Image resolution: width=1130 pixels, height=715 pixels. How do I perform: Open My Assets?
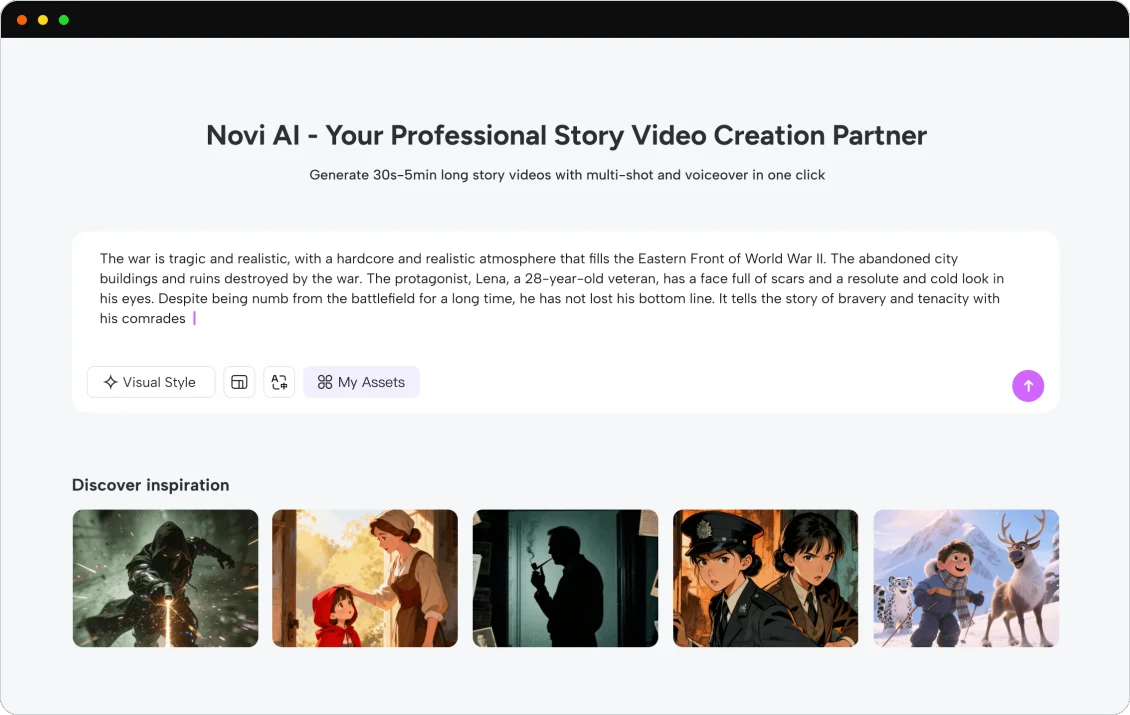(361, 382)
